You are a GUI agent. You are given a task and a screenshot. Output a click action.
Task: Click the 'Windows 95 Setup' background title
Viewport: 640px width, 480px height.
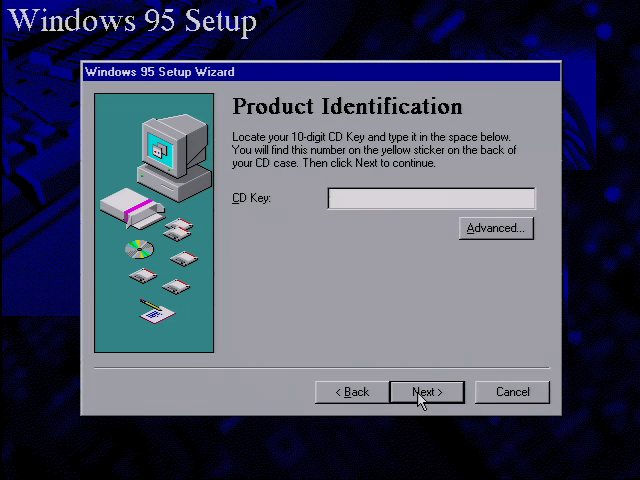pos(132,20)
